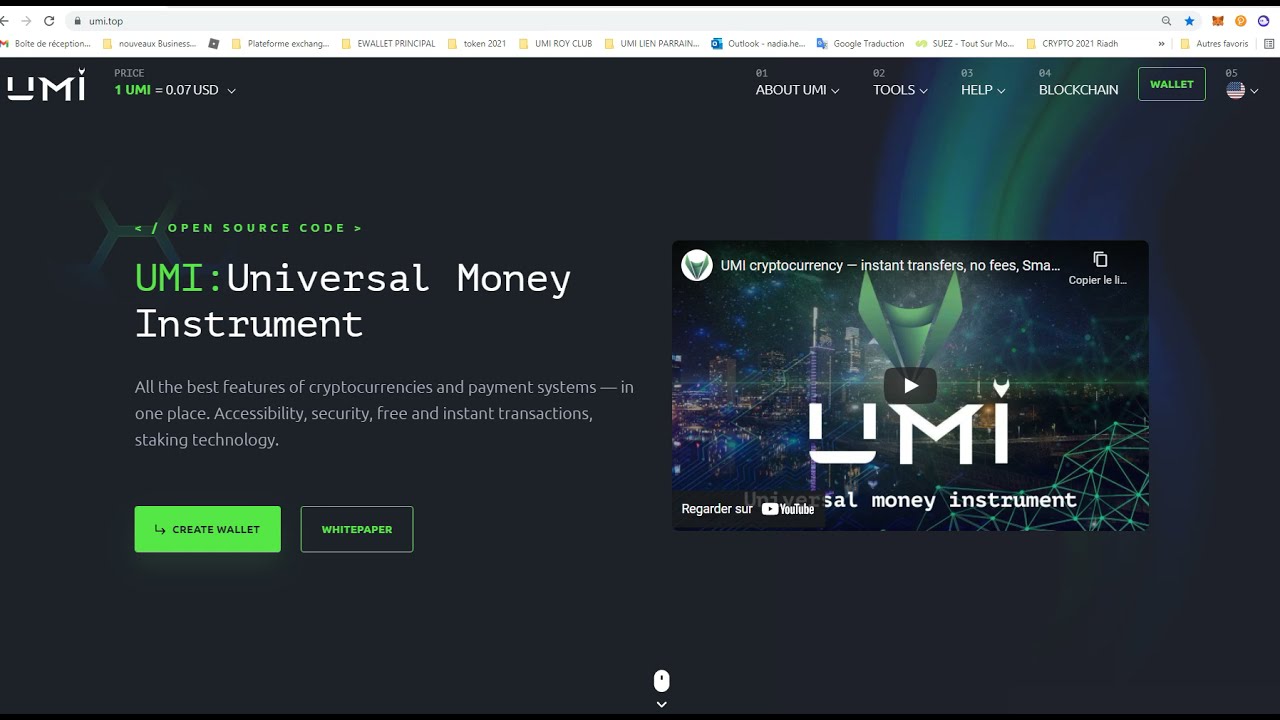Open the orange extension icon
Screen dimensions: 1280x720
pos(1241,21)
